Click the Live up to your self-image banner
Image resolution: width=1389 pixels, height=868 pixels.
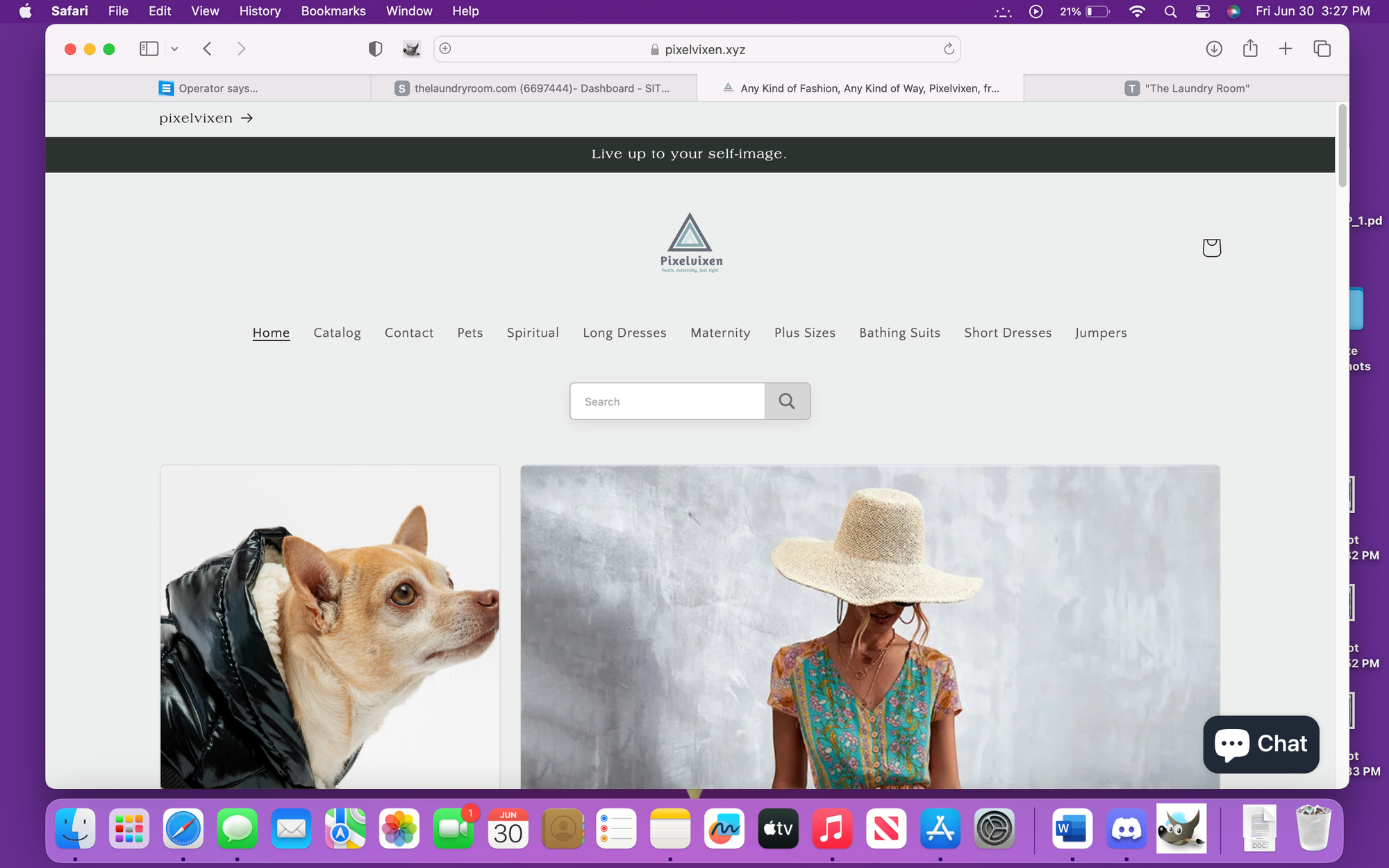(x=690, y=154)
